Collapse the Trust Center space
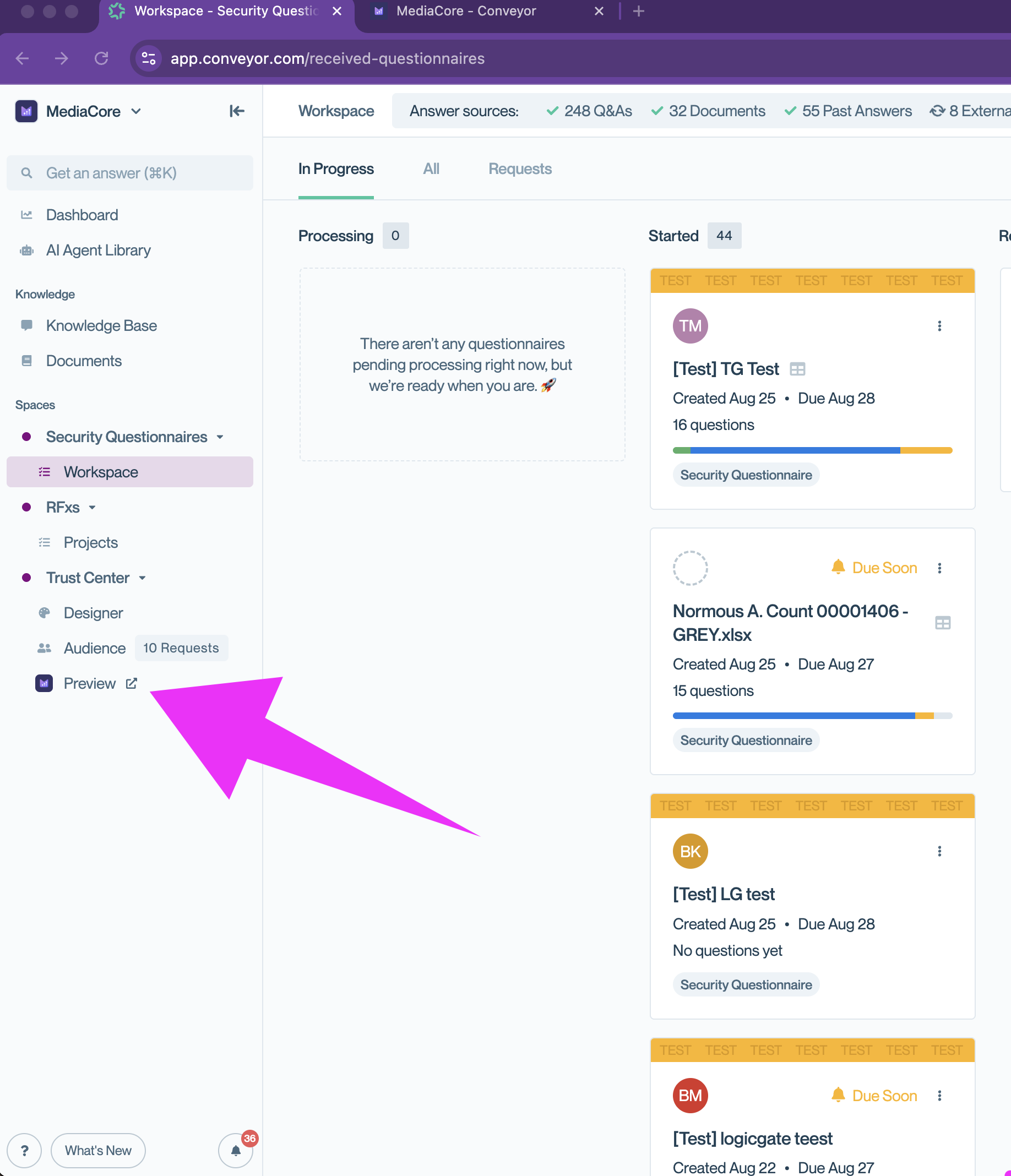This screenshot has width=1011, height=1176. (142, 578)
